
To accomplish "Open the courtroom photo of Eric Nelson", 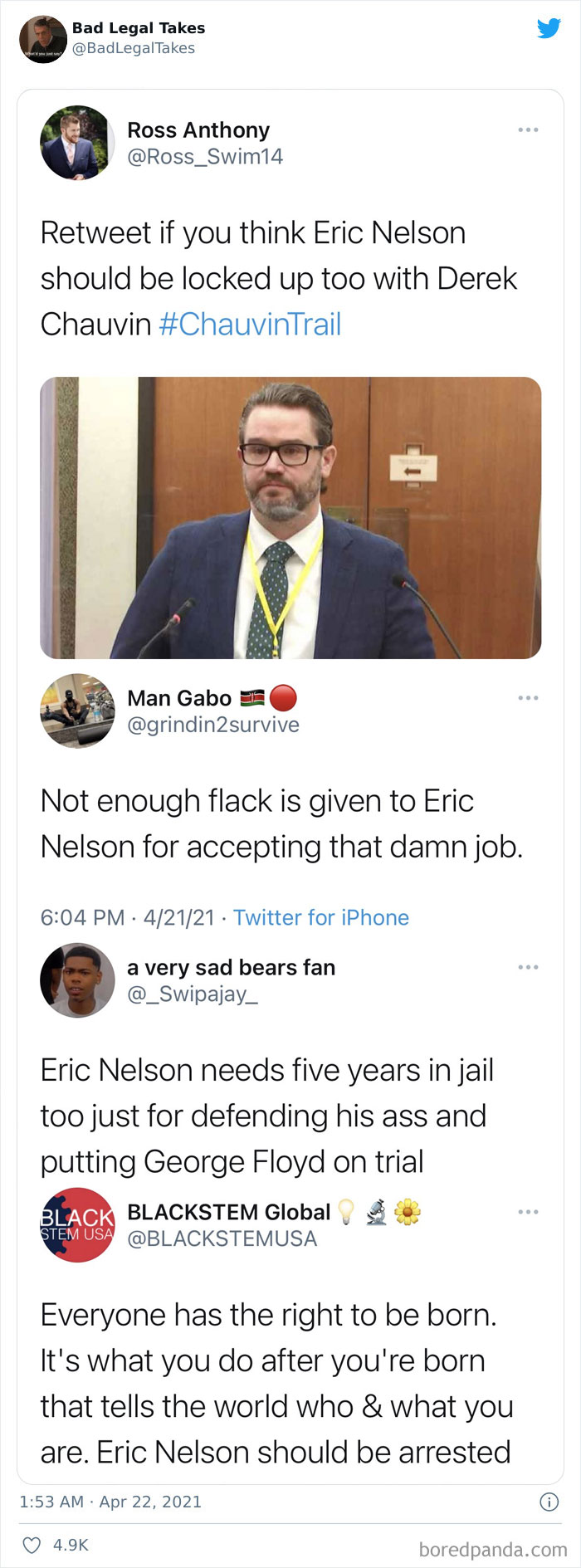I will (x=290, y=515).
